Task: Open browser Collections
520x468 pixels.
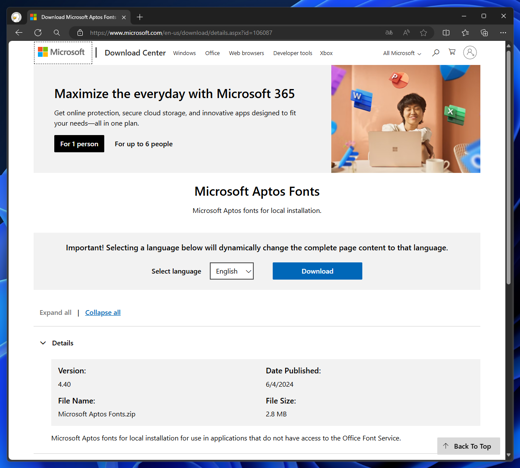Action: [x=484, y=33]
